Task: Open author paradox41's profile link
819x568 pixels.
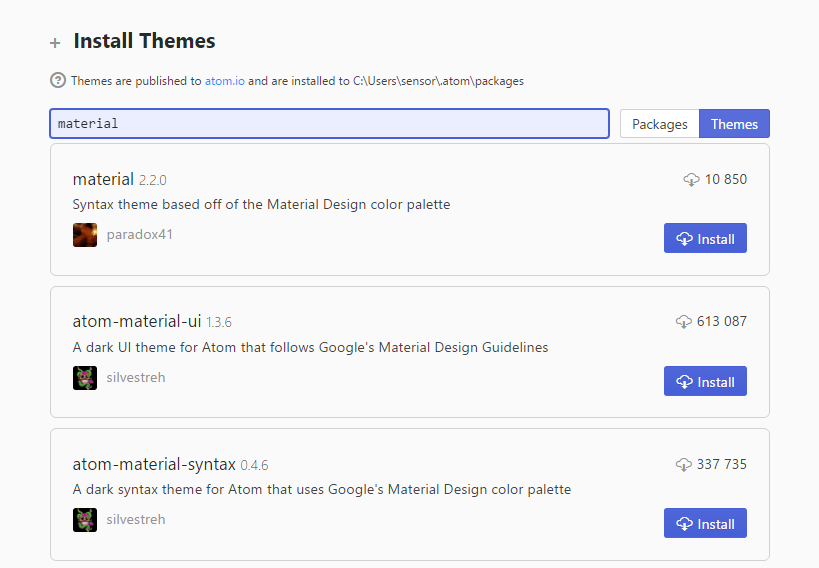Action: pyautogui.click(x=139, y=235)
